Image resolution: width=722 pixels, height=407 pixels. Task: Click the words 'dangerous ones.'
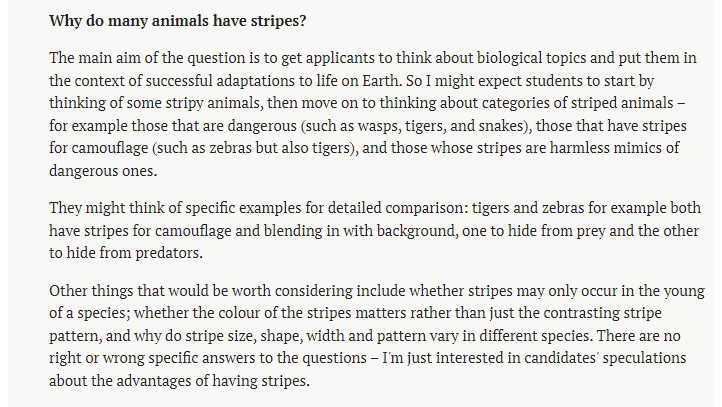(x=103, y=171)
